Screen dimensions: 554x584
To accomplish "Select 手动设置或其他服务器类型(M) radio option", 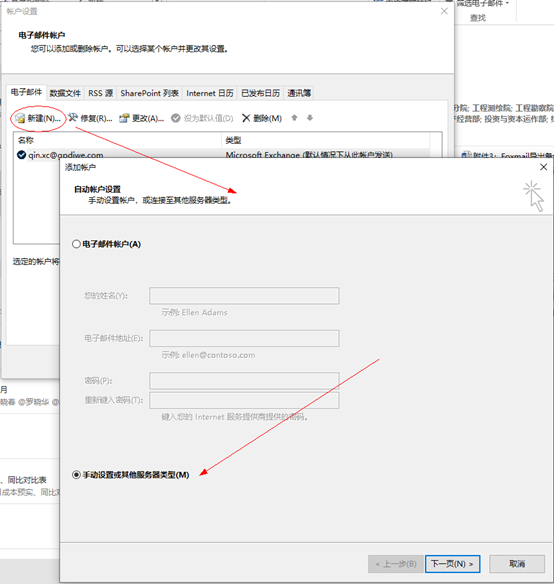I will [x=76, y=475].
